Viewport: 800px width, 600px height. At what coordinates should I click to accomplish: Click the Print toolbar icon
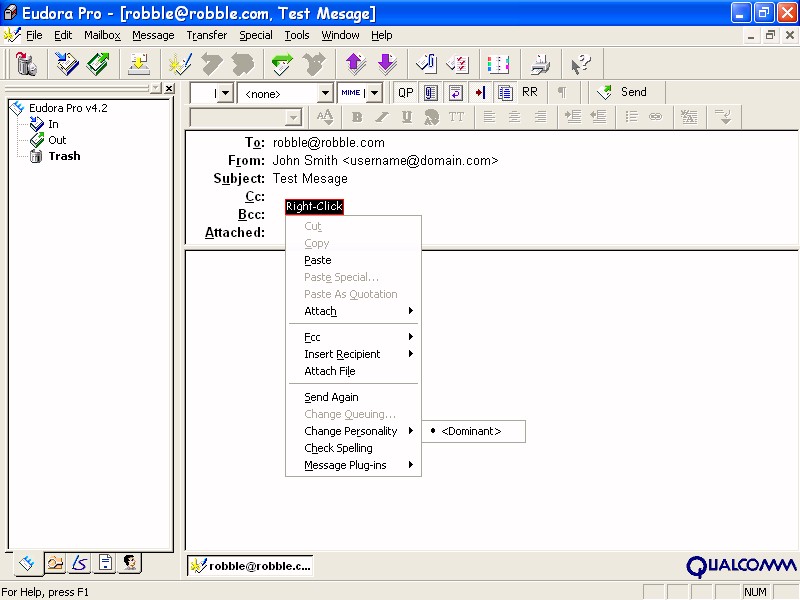point(540,64)
